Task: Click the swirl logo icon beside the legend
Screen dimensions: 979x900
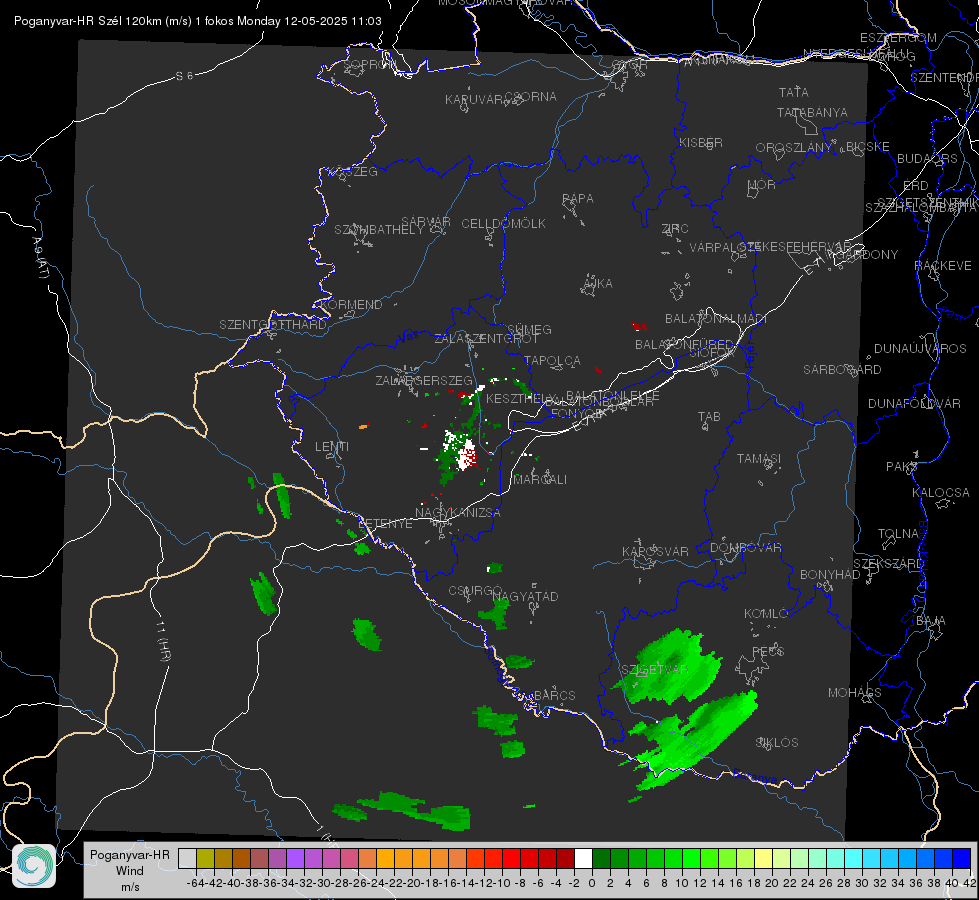Action: click(34, 866)
